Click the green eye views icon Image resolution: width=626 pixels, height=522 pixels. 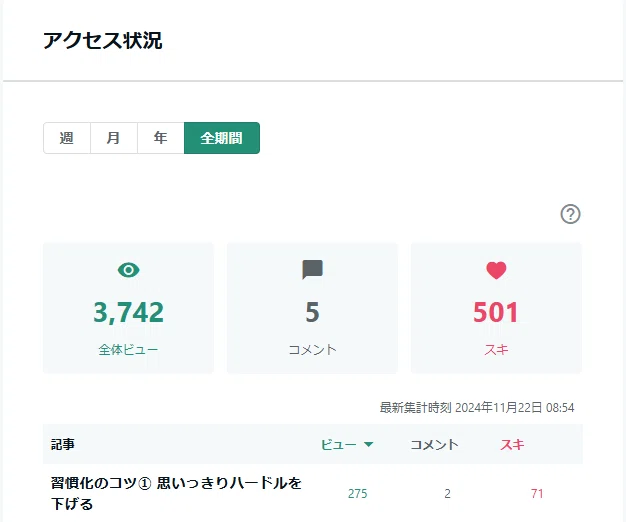129,270
